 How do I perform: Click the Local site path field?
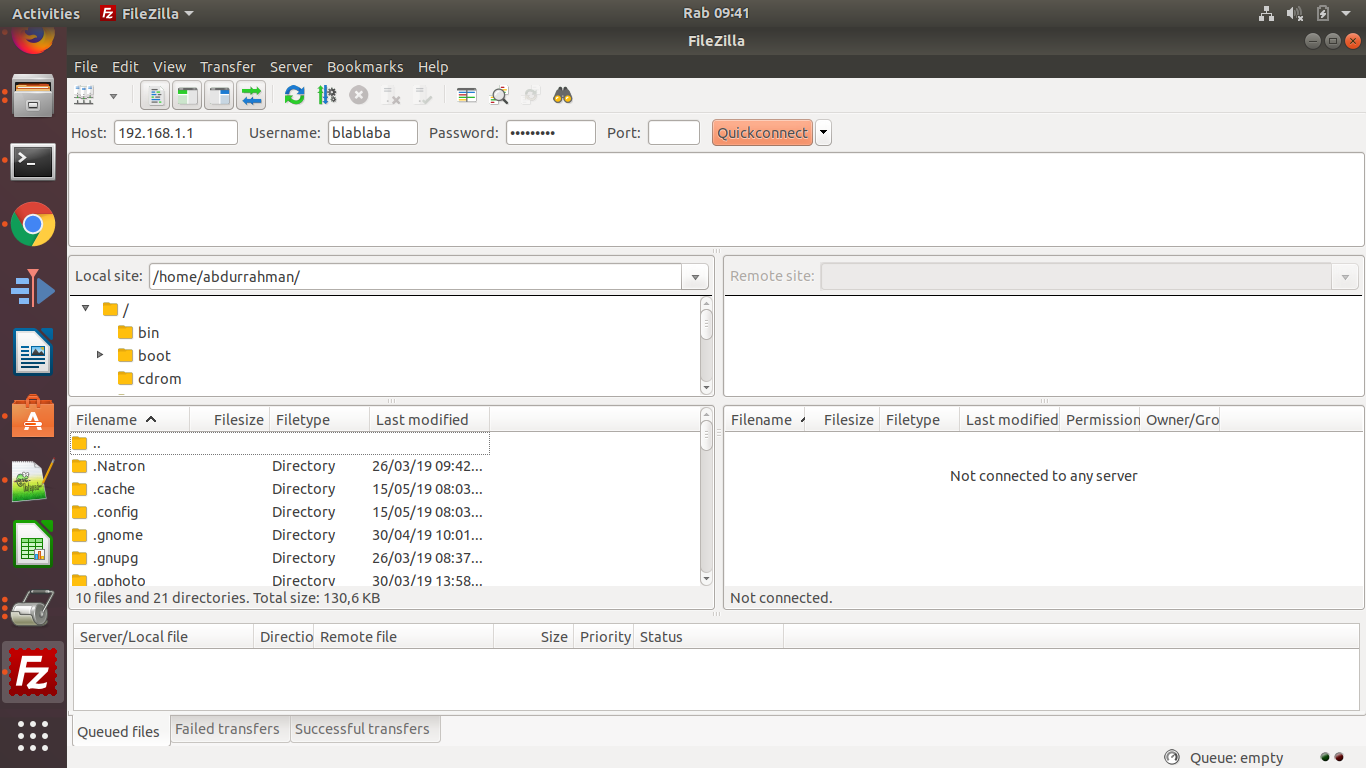tap(415, 277)
